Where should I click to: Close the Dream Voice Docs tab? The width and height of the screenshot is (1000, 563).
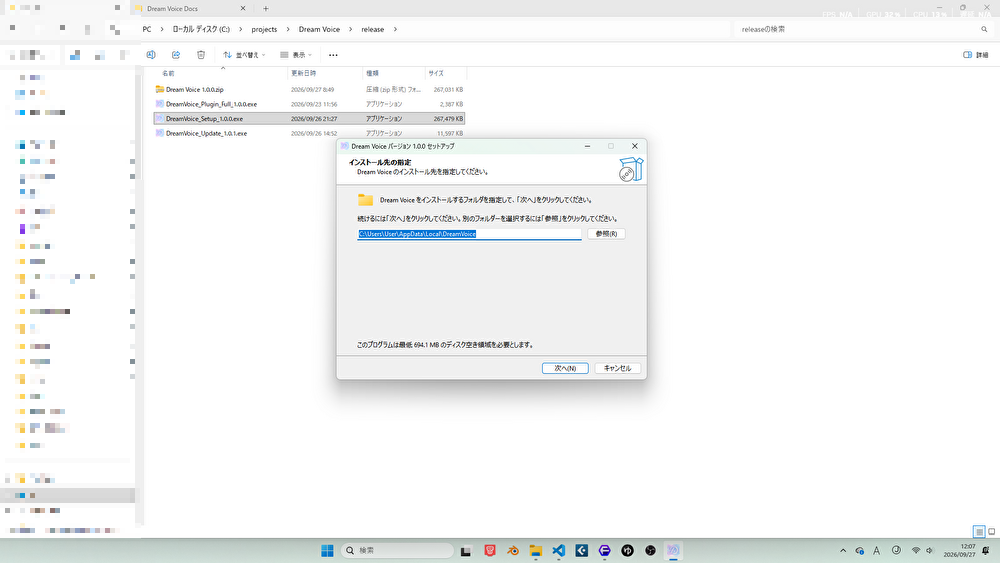243,8
